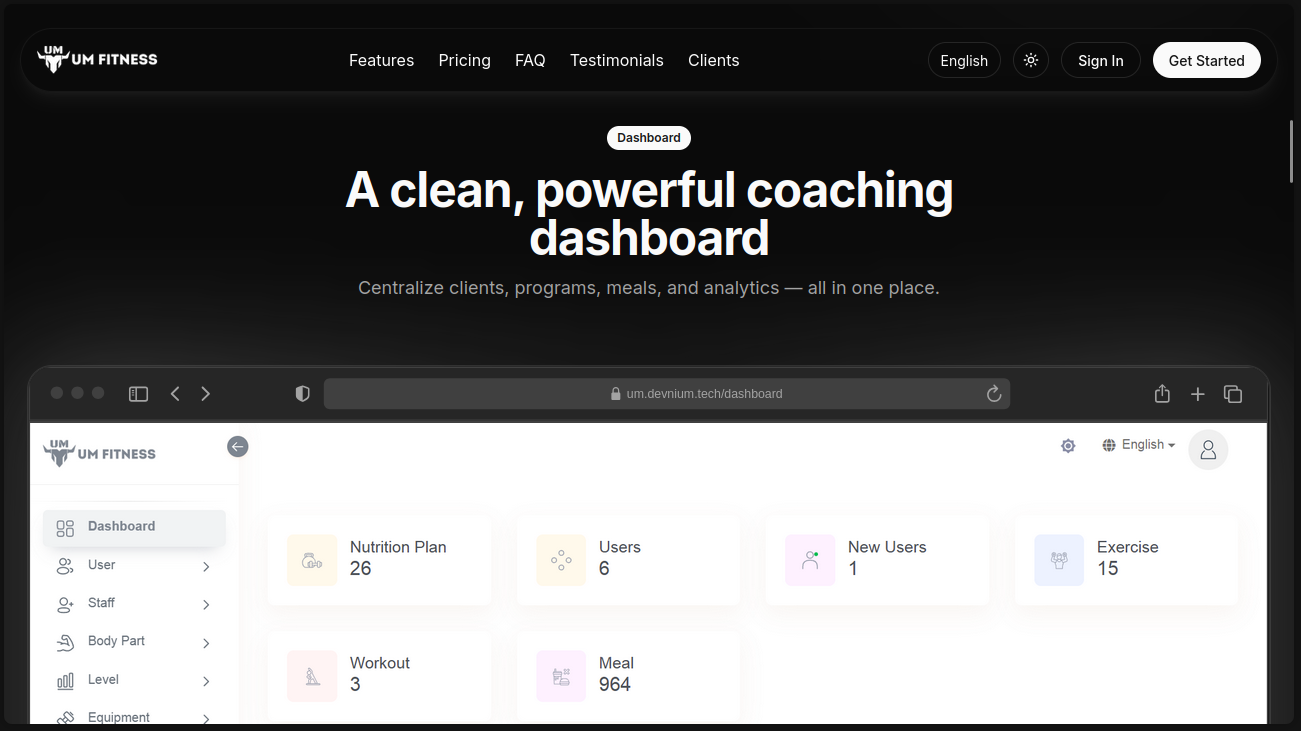Click the page vertical scrollbar thumb
The height and width of the screenshot is (731, 1301).
[x=1291, y=150]
